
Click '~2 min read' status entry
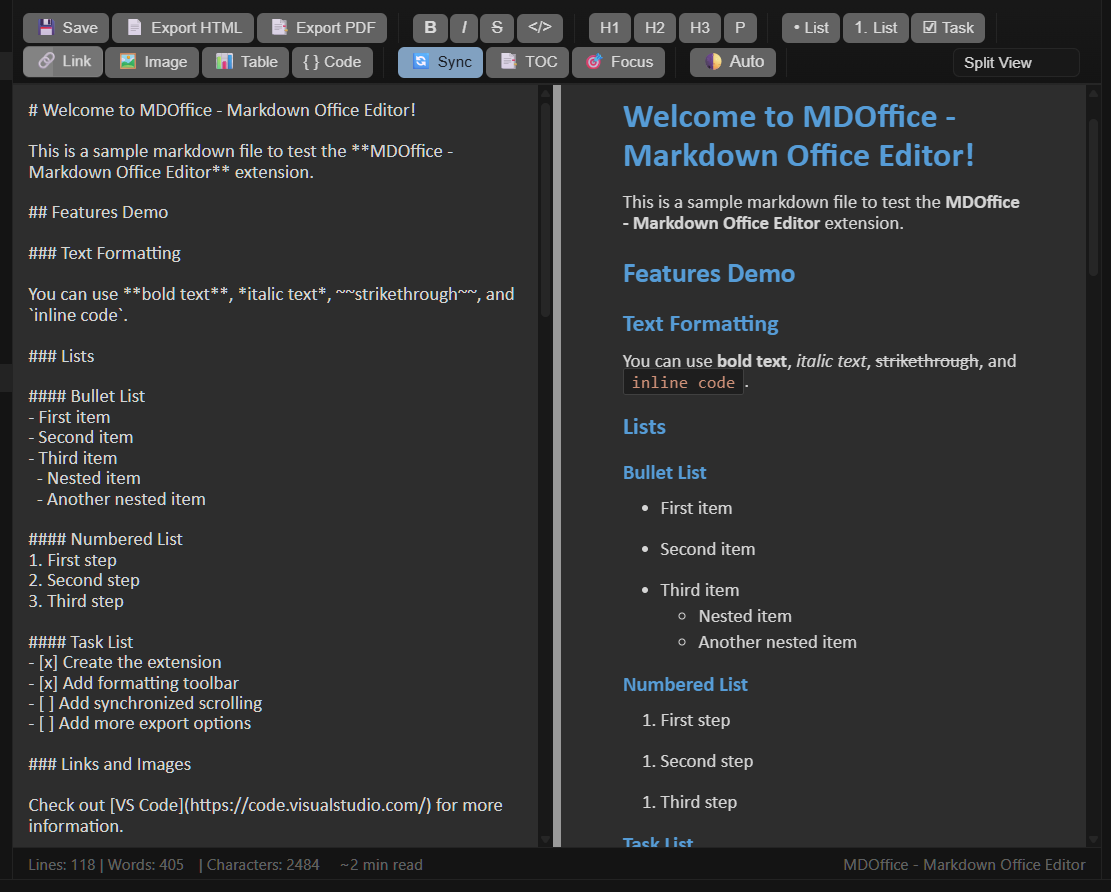coord(381,864)
